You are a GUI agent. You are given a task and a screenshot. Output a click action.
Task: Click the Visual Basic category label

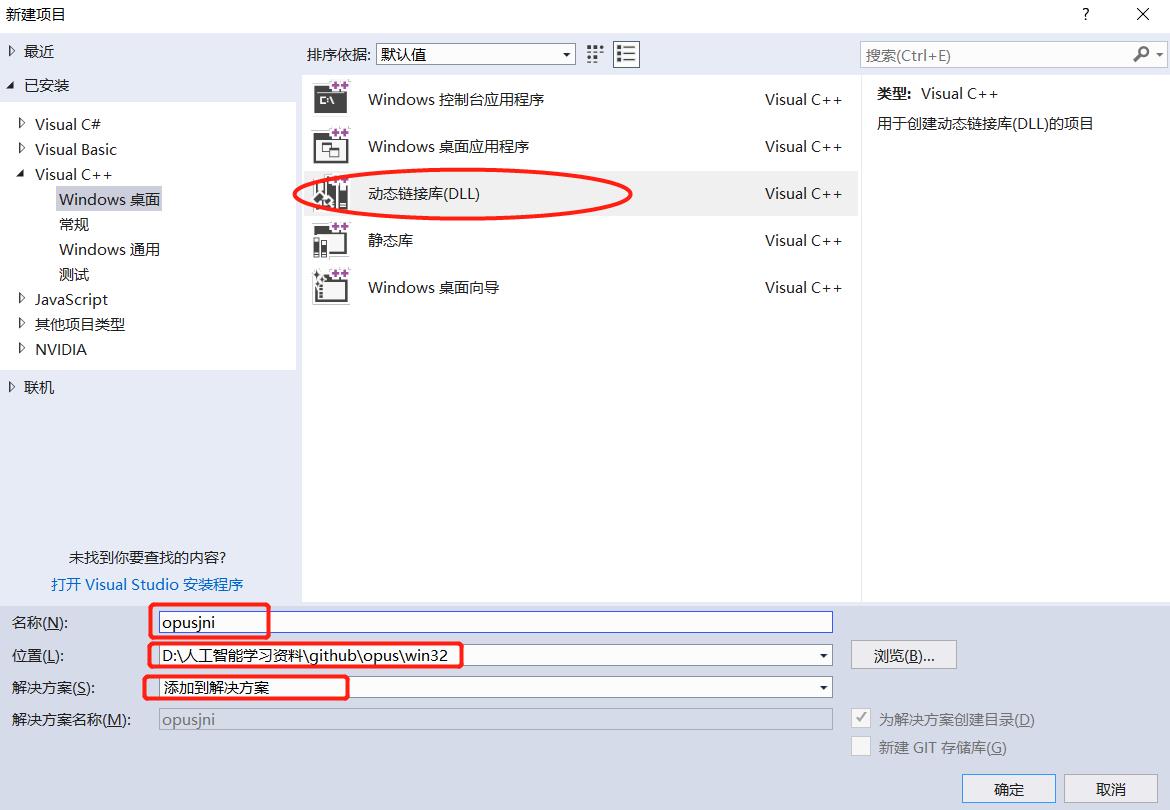pos(75,149)
